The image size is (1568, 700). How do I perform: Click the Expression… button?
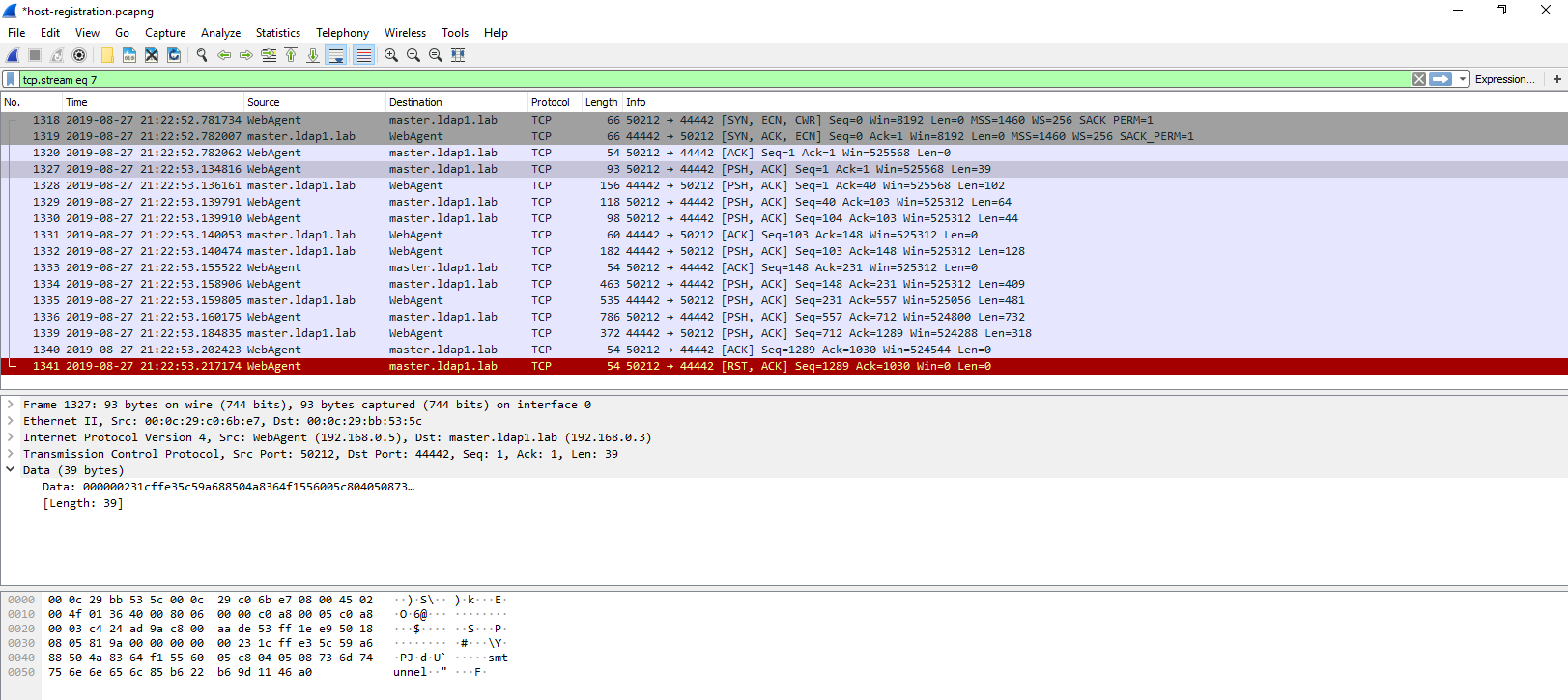click(x=1503, y=79)
